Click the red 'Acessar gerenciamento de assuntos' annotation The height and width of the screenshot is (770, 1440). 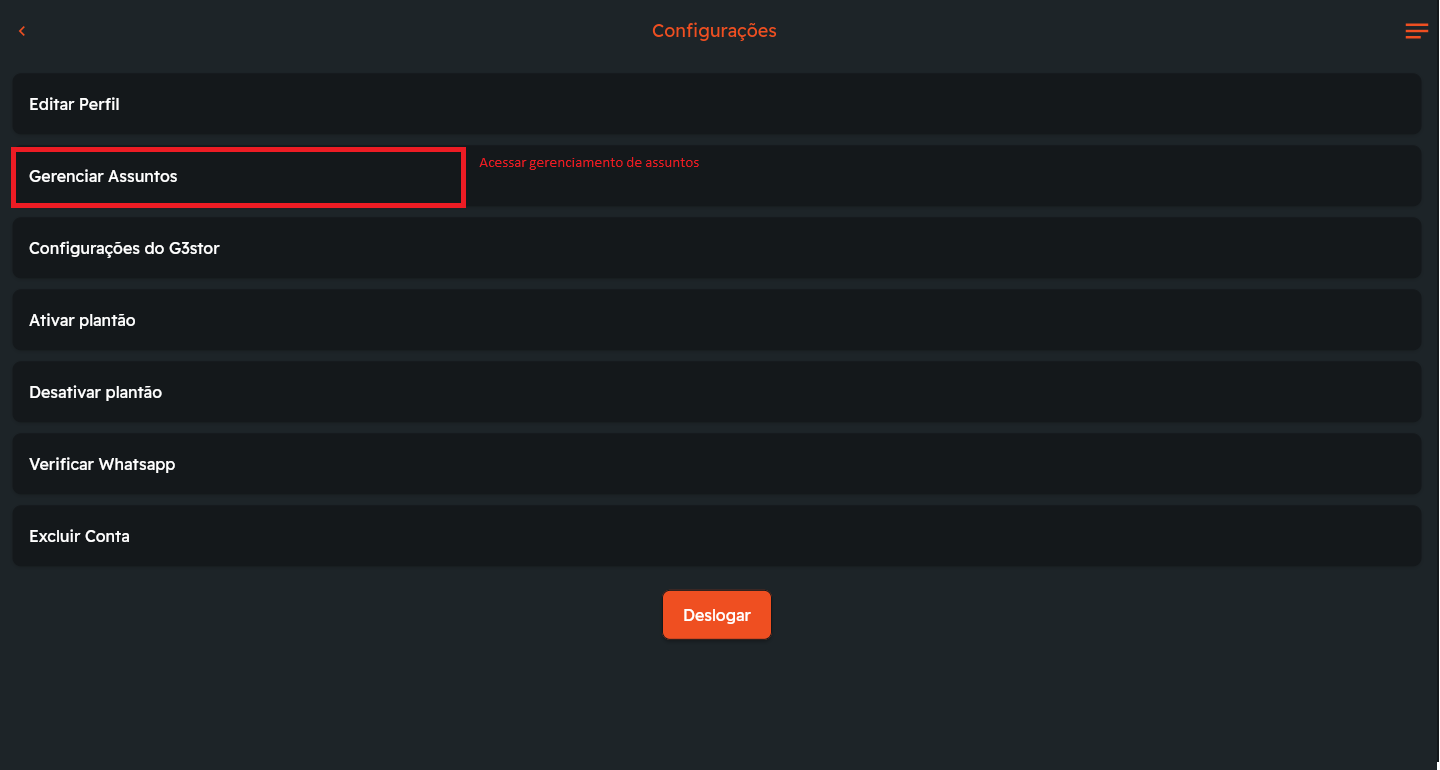click(589, 163)
